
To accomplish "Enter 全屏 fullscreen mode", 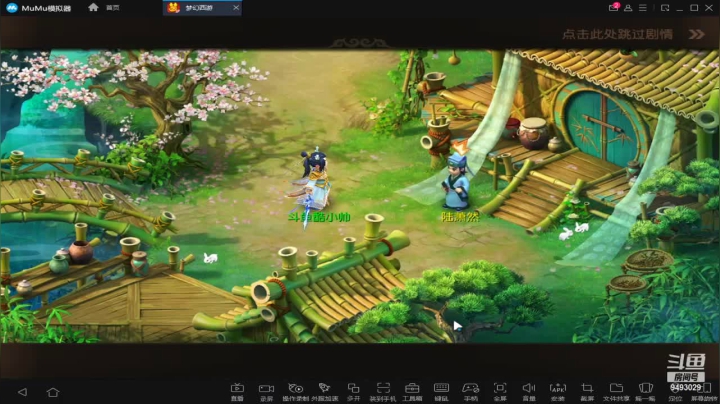I will (x=500, y=392).
